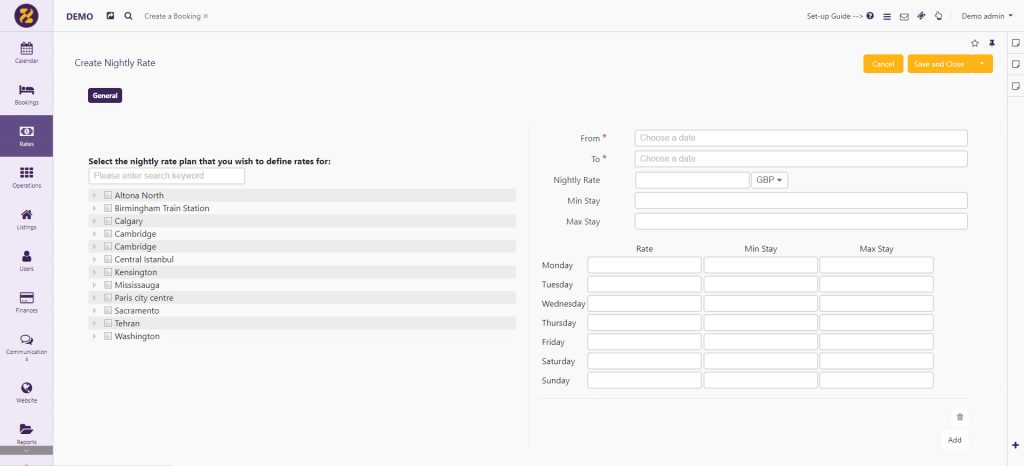Check the Central Istanbul checkbox
Image resolution: width=1024 pixels, height=466 pixels.
pos(108,259)
